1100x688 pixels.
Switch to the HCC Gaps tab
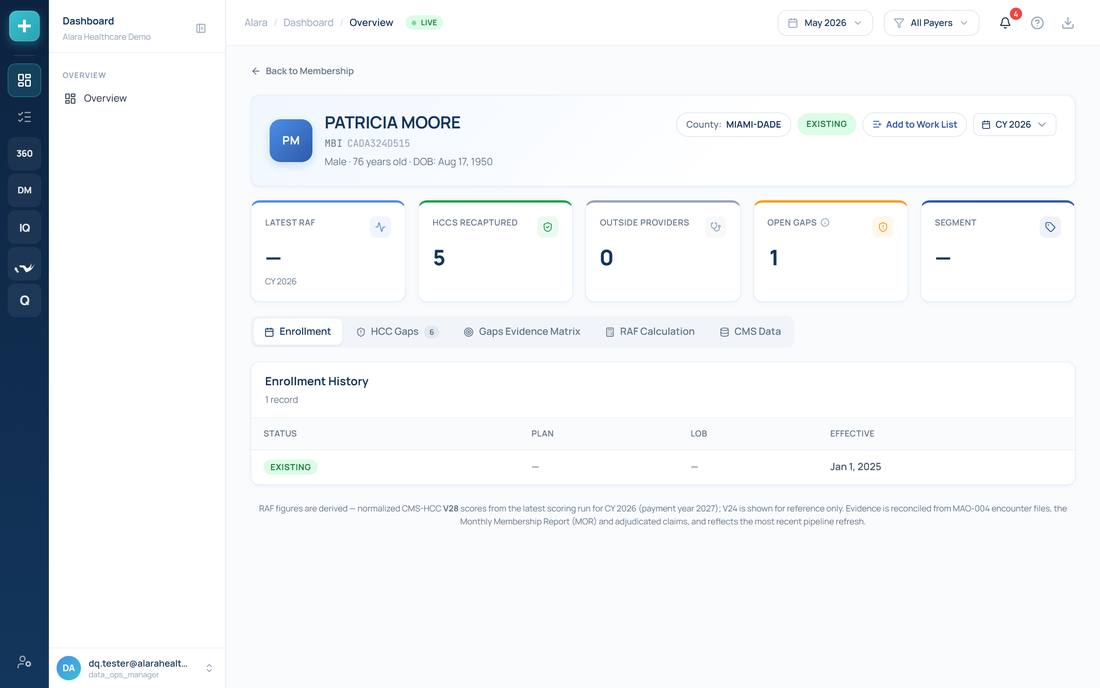click(397, 332)
